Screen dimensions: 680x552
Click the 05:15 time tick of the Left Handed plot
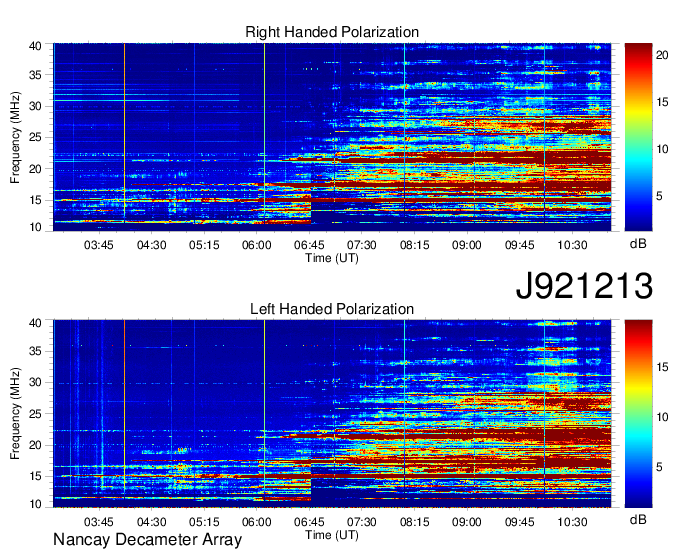204,522
